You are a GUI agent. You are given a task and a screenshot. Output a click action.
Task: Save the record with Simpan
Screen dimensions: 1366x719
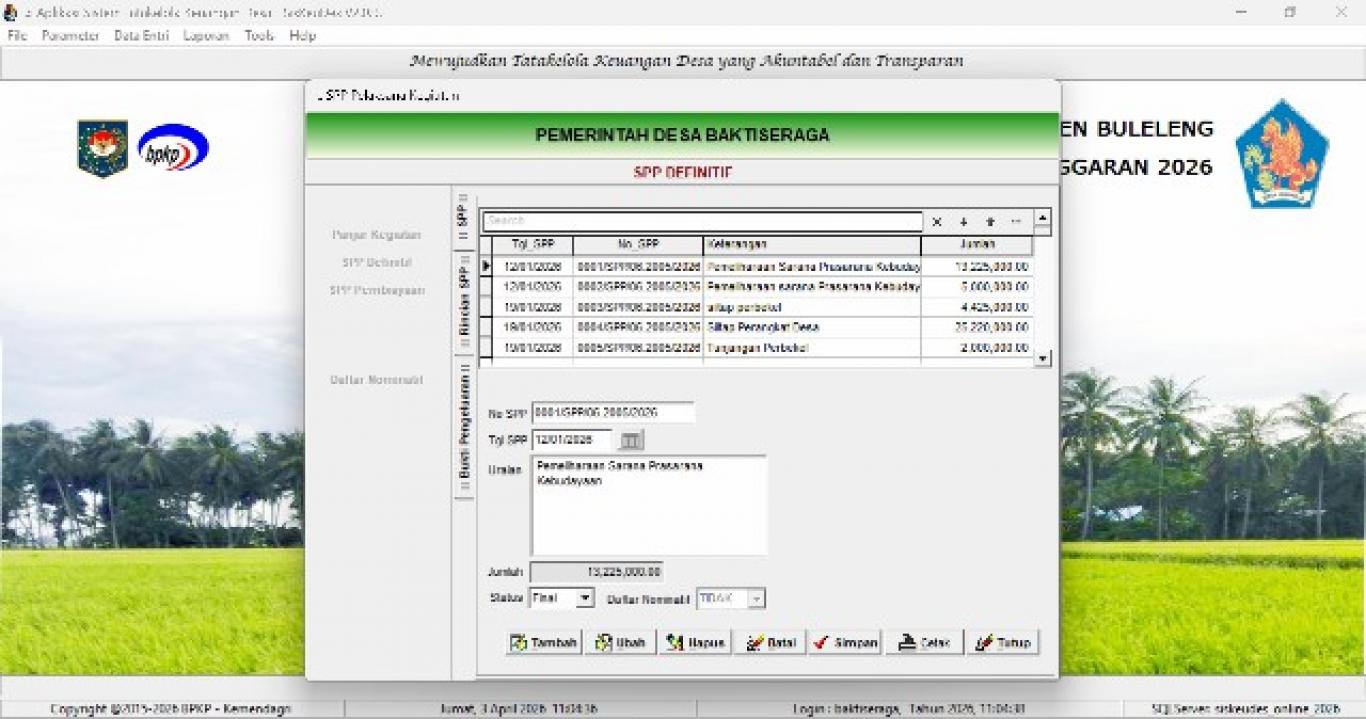[845, 643]
